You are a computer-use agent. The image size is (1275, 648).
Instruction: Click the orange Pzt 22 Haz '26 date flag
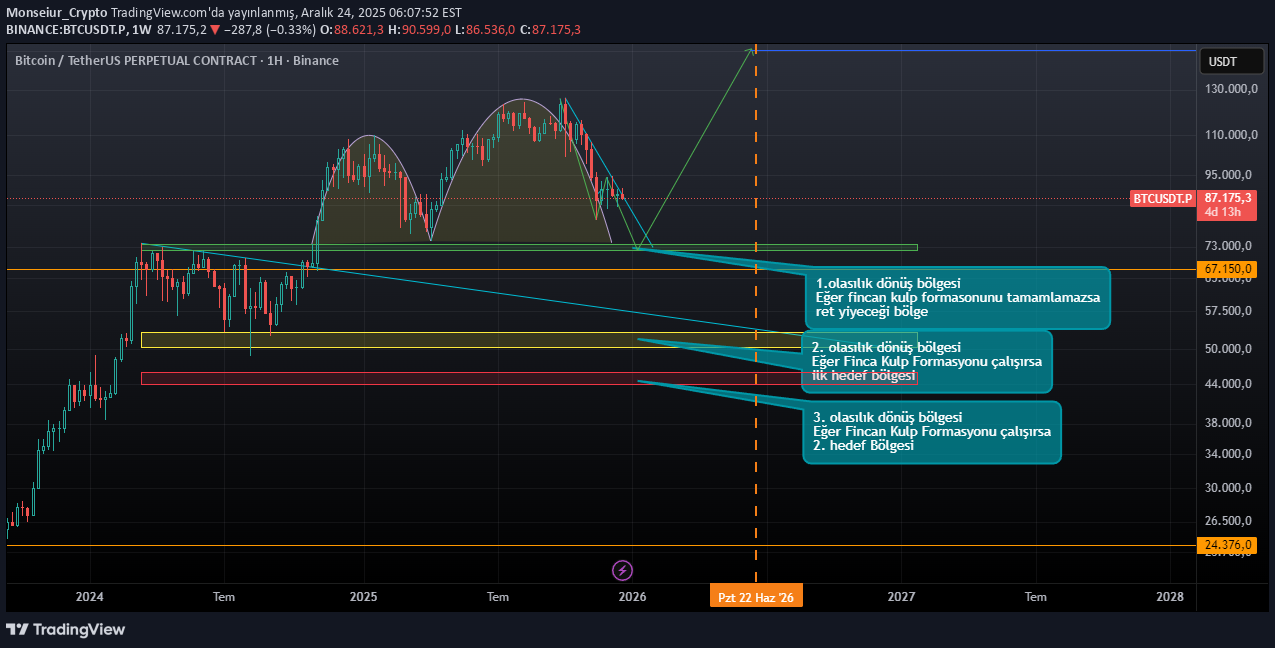click(x=756, y=595)
